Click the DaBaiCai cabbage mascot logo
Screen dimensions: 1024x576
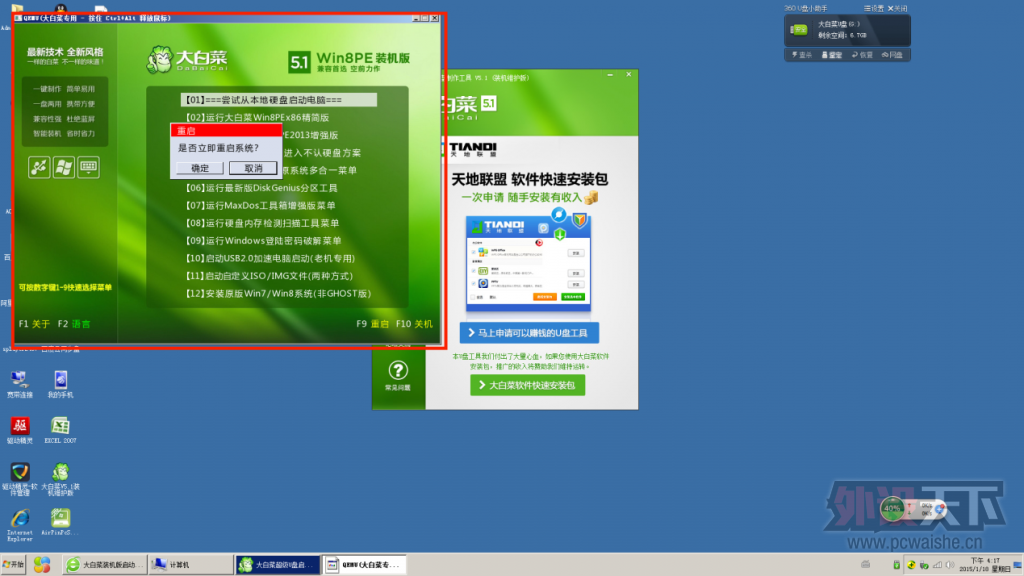159,59
